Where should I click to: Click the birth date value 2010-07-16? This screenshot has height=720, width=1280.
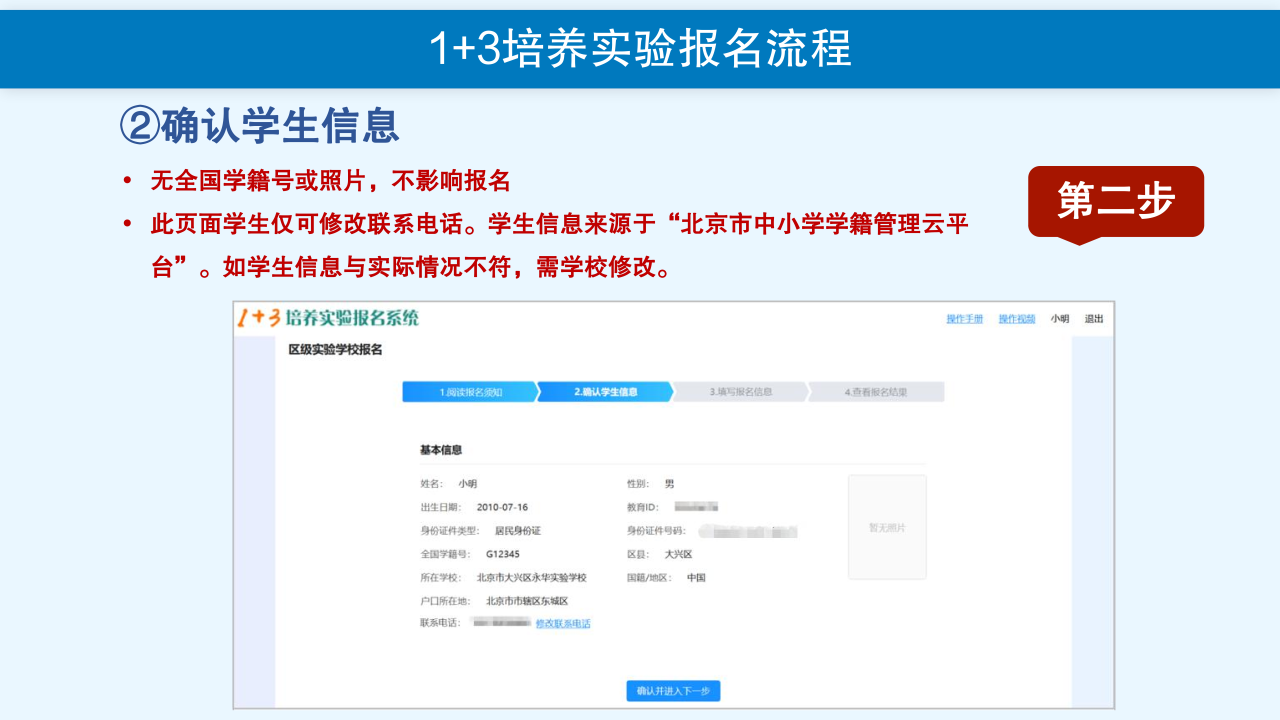coord(502,507)
